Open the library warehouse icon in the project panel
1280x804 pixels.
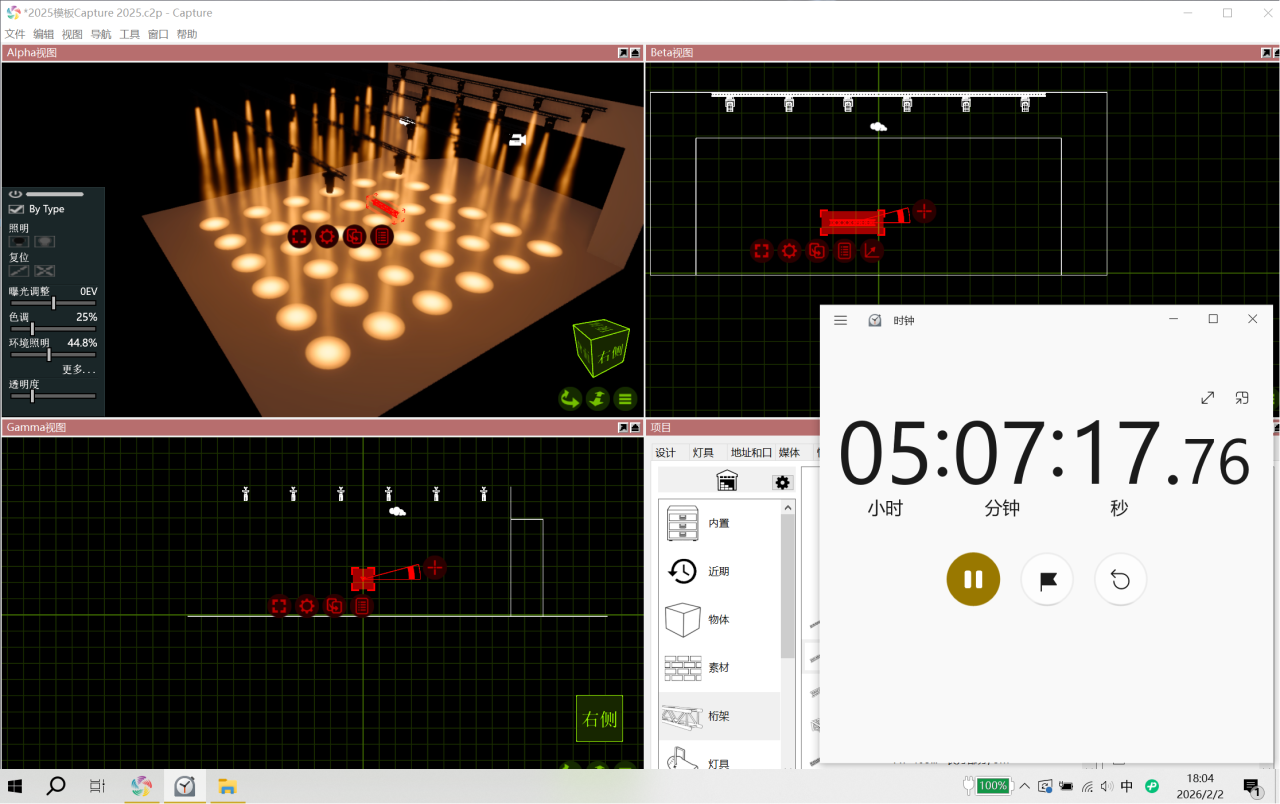726,481
